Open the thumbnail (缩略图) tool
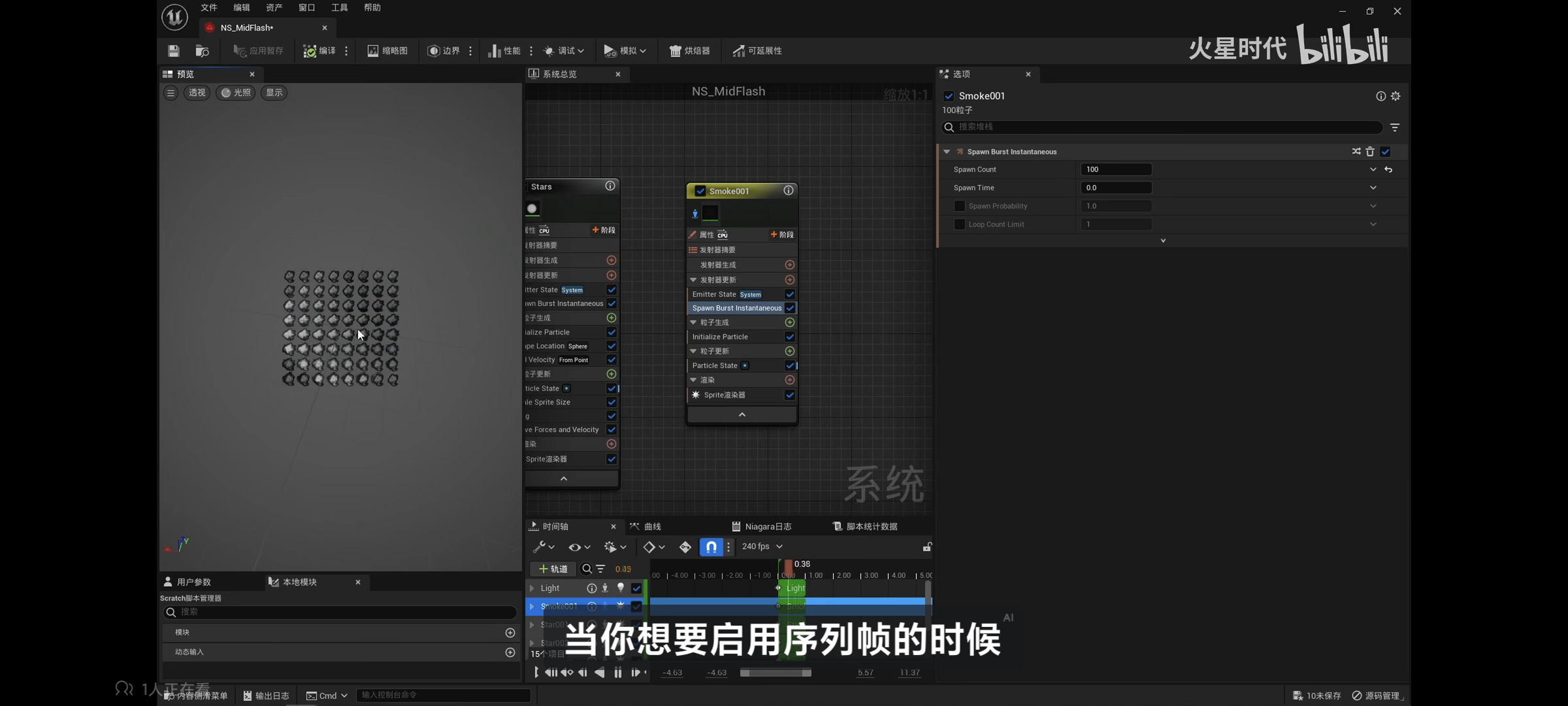Viewport: 1568px width, 706px height. [x=387, y=51]
